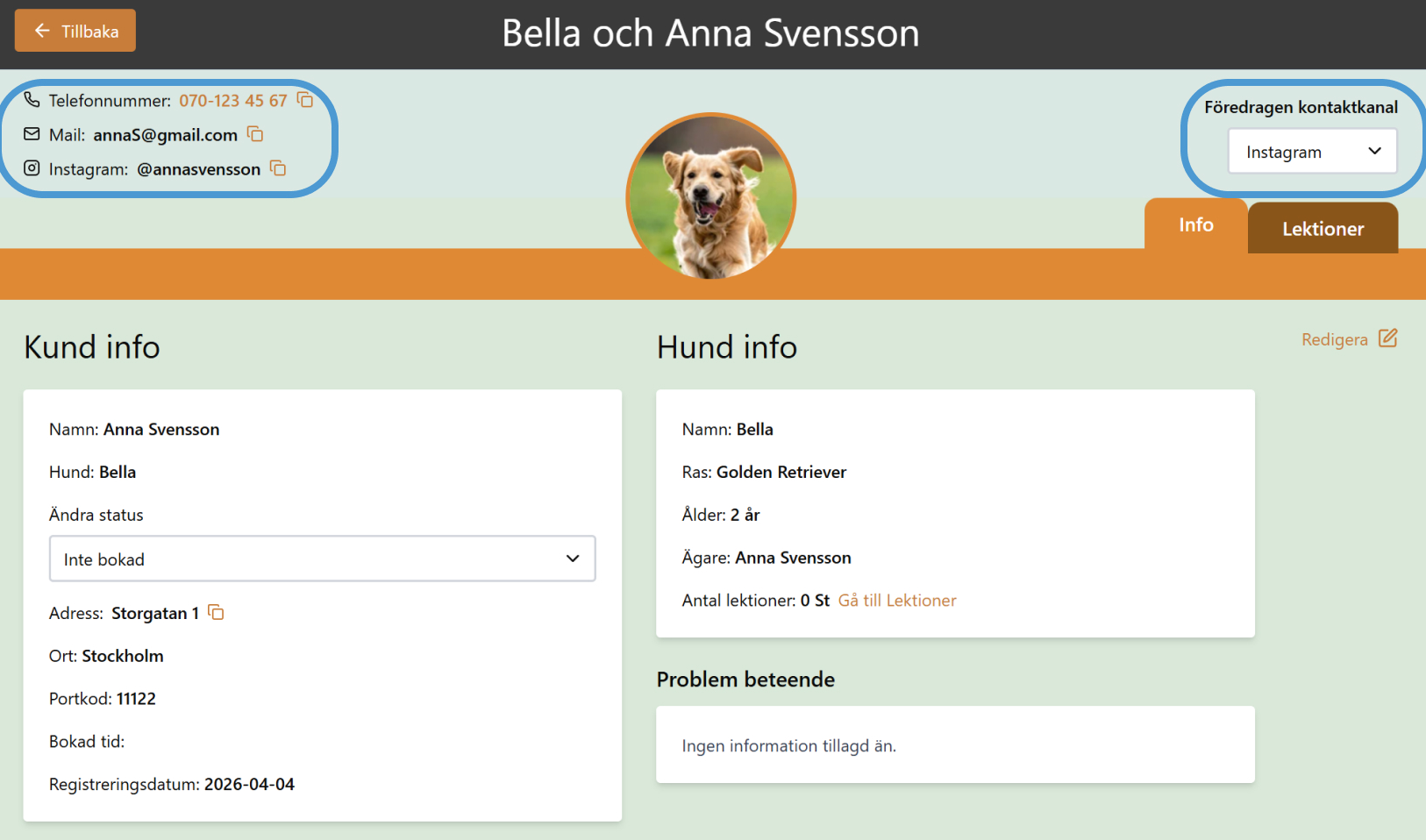Copy the phone number 070-123 45 67
The height and width of the screenshot is (840, 1426).
305,100
